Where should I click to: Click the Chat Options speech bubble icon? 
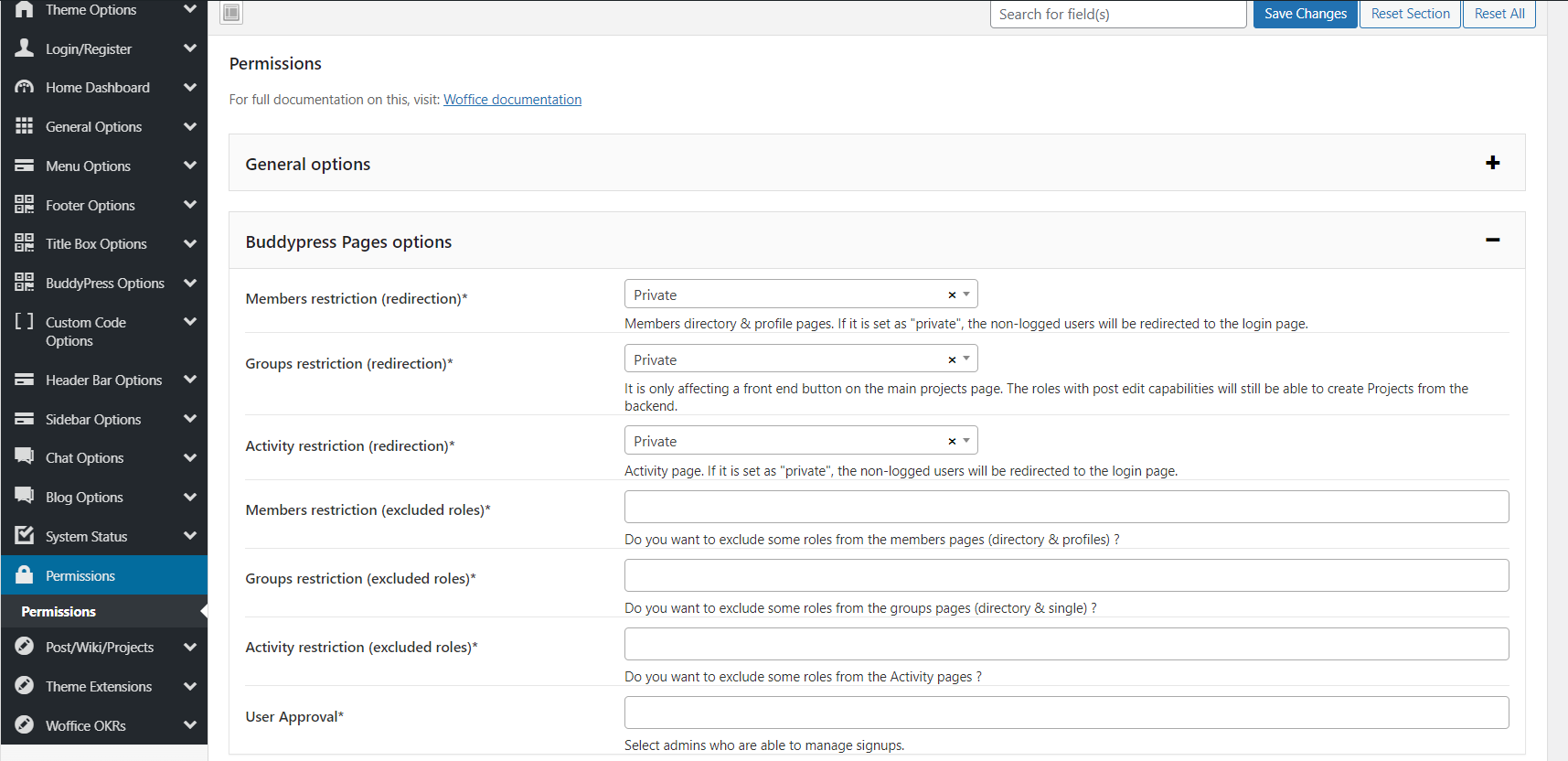tap(25, 457)
